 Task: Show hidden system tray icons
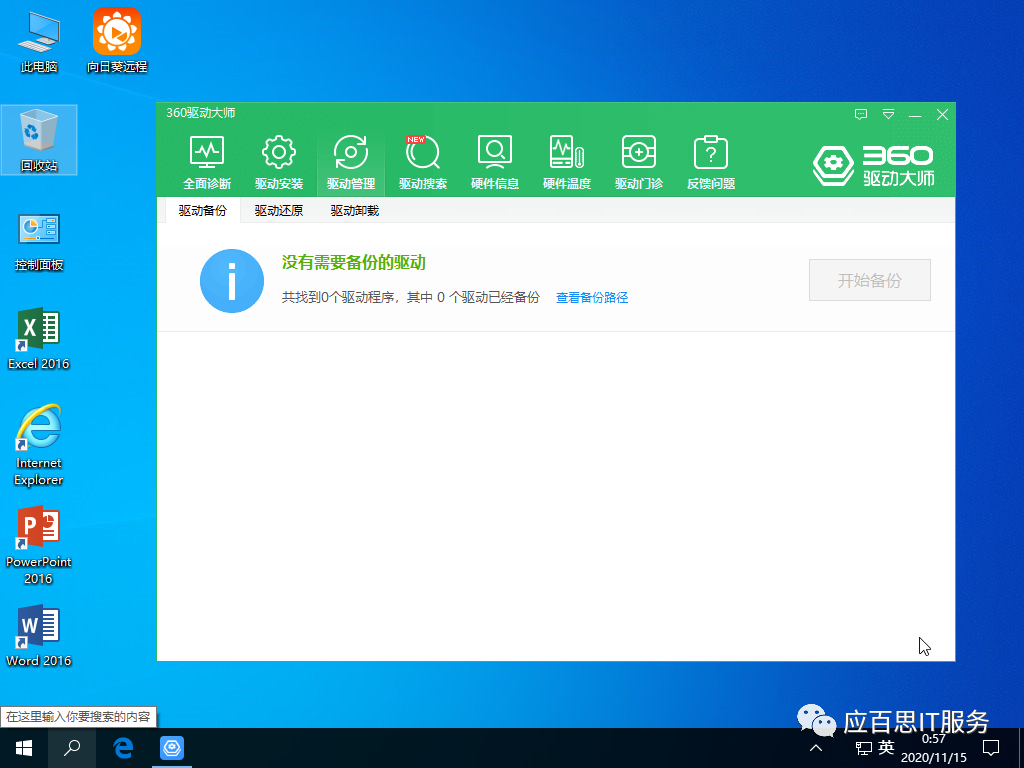(x=816, y=748)
